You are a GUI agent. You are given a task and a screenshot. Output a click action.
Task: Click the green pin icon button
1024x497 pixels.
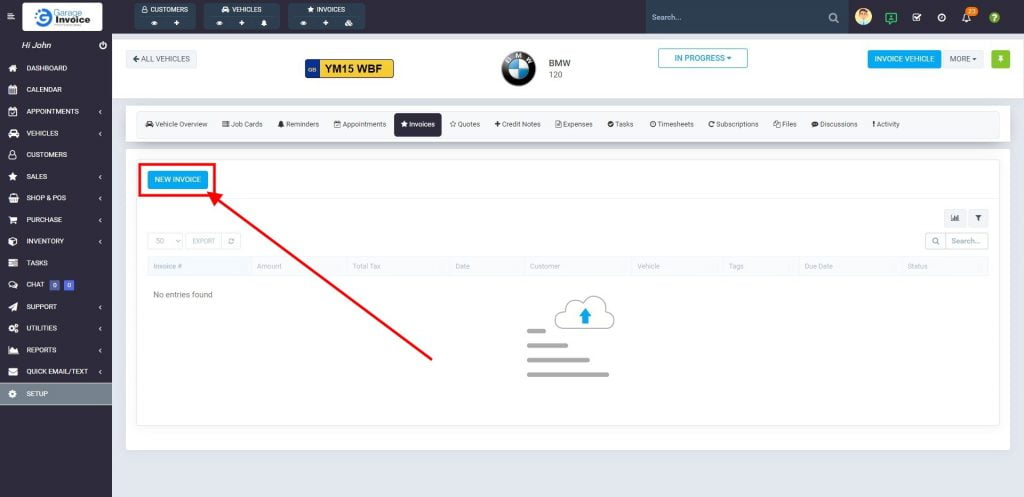coord(1000,59)
